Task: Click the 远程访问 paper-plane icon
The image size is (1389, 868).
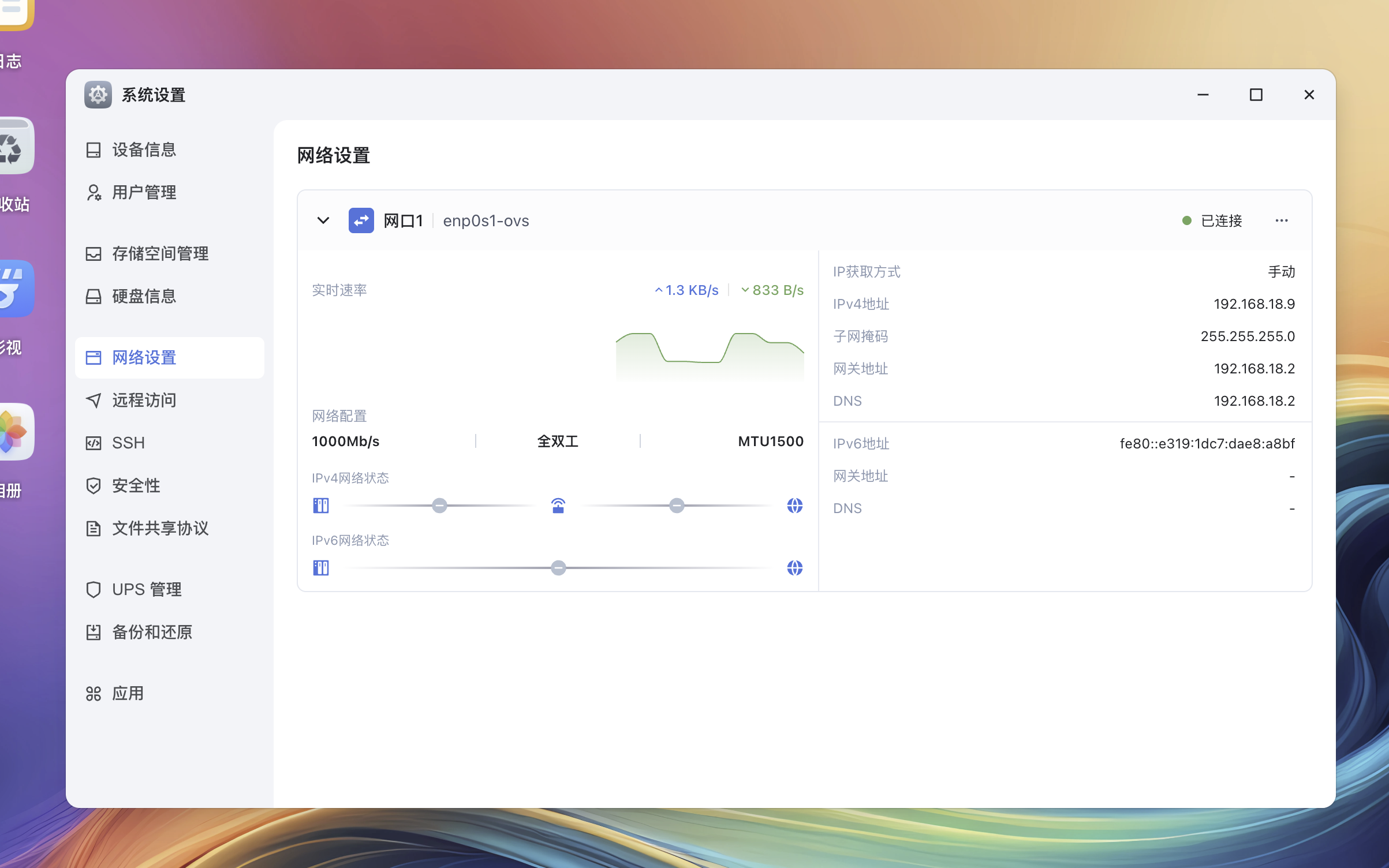Action: point(94,401)
